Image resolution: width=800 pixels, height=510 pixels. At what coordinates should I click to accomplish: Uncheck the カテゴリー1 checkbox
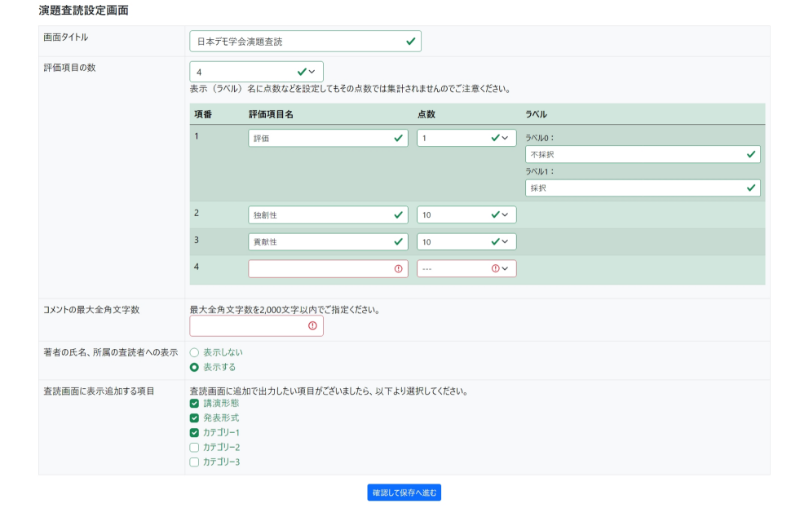pyautogui.click(x=194, y=432)
